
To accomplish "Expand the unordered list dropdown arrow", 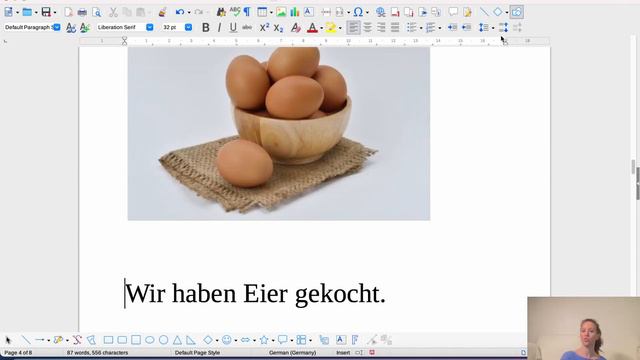I will 421,28.
